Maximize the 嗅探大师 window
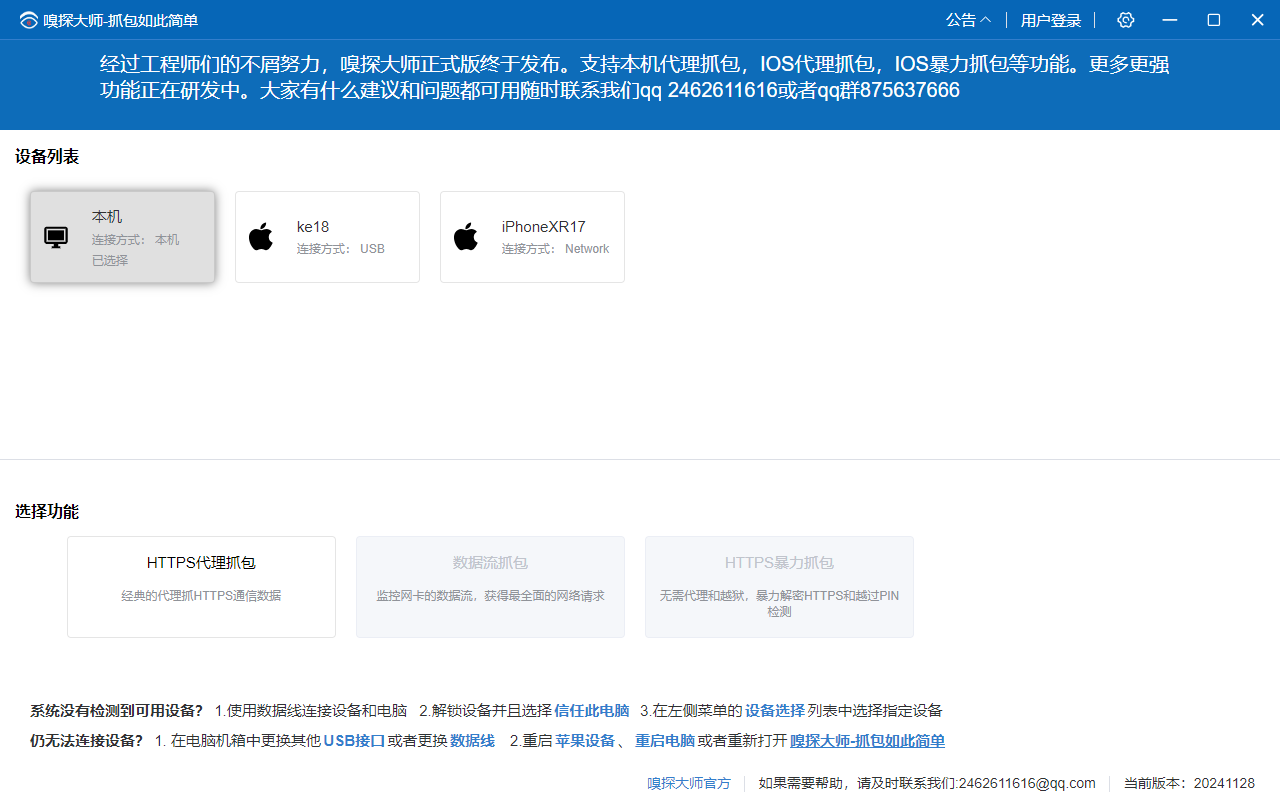This screenshot has height=800, width=1280. click(1213, 20)
